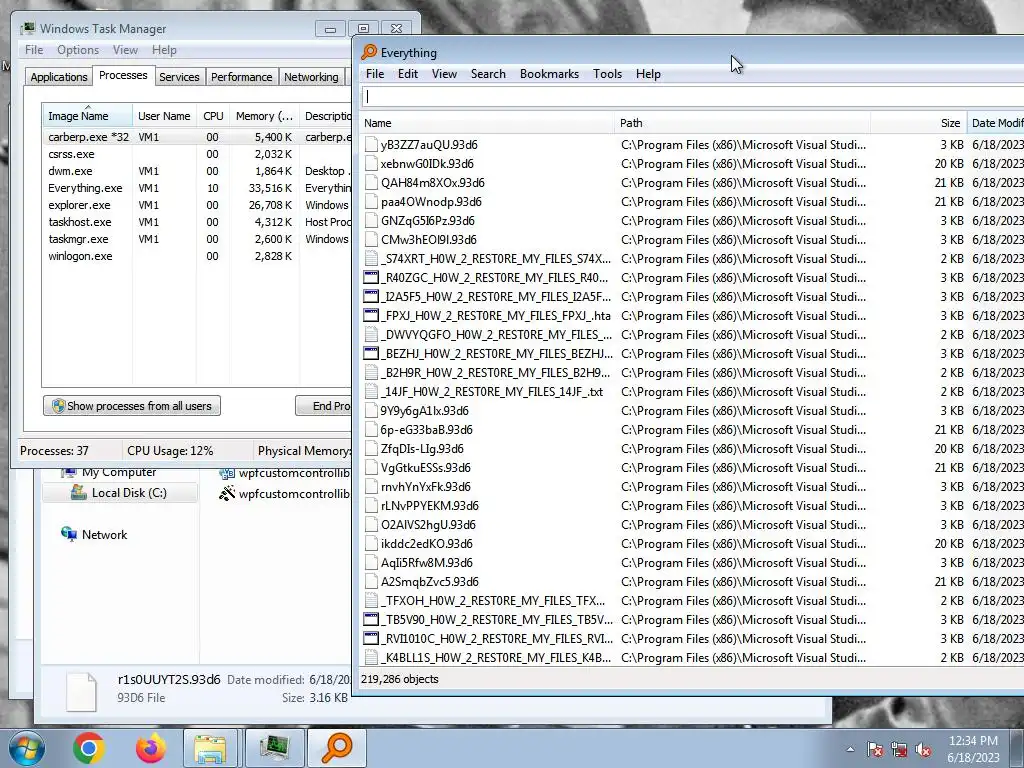This screenshot has width=1024, height=768.
Task: Switch to Services tab
Action: point(179,77)
